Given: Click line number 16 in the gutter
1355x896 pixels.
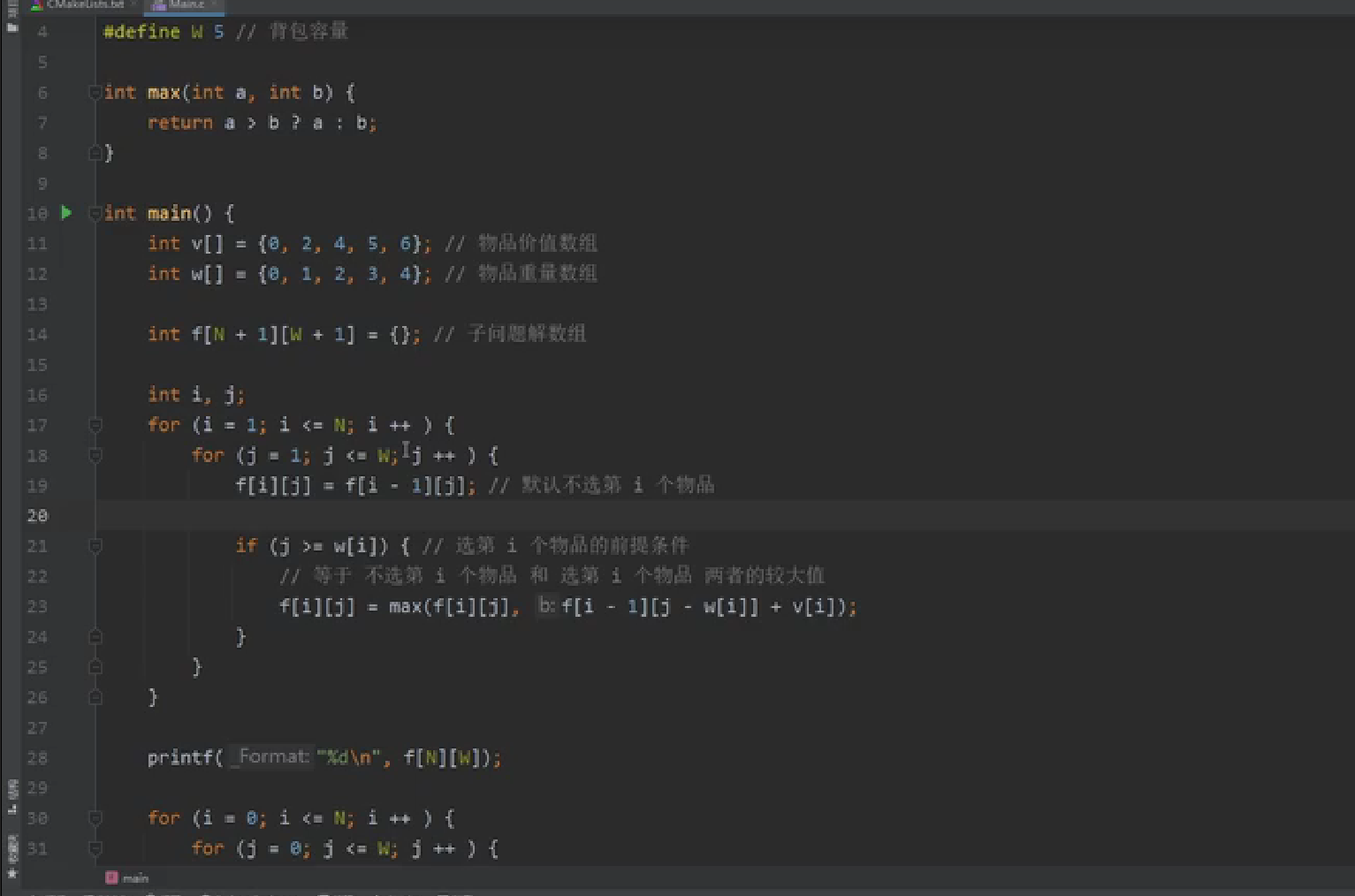Looking at the screenshot, I should tap(37, 395).
